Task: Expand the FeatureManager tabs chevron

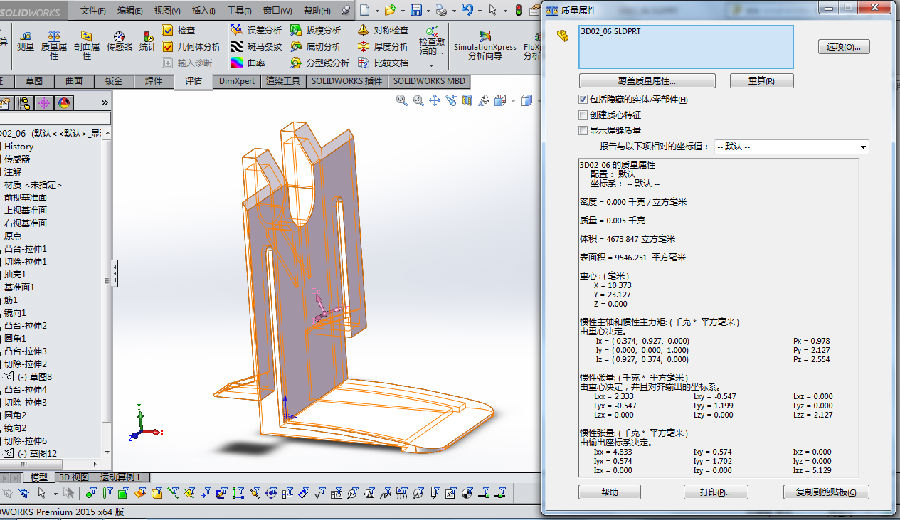Action: coord(104,102)
